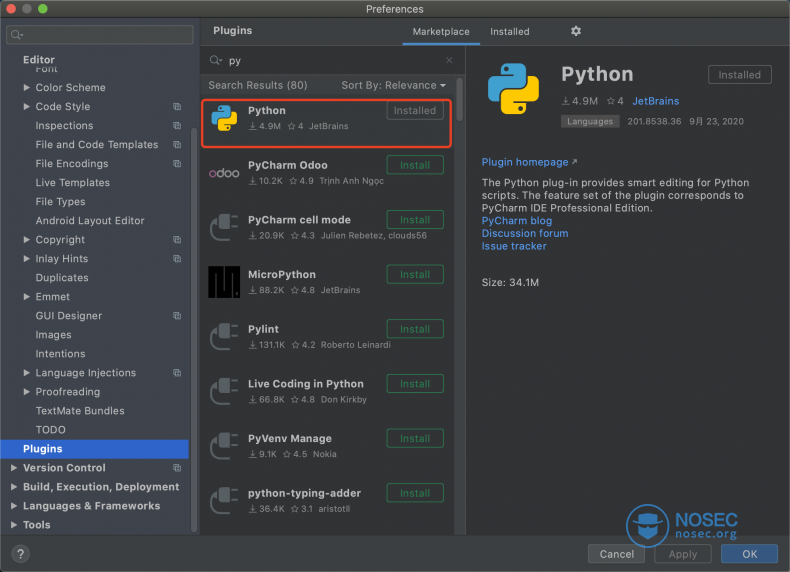790x572 pixels.
Task: Select Inspections in the settings tree
Action: [64, 125]
